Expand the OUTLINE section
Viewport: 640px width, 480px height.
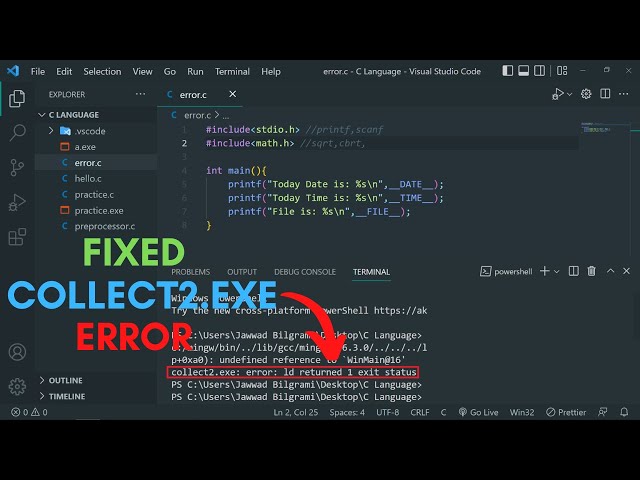[96, 380]
